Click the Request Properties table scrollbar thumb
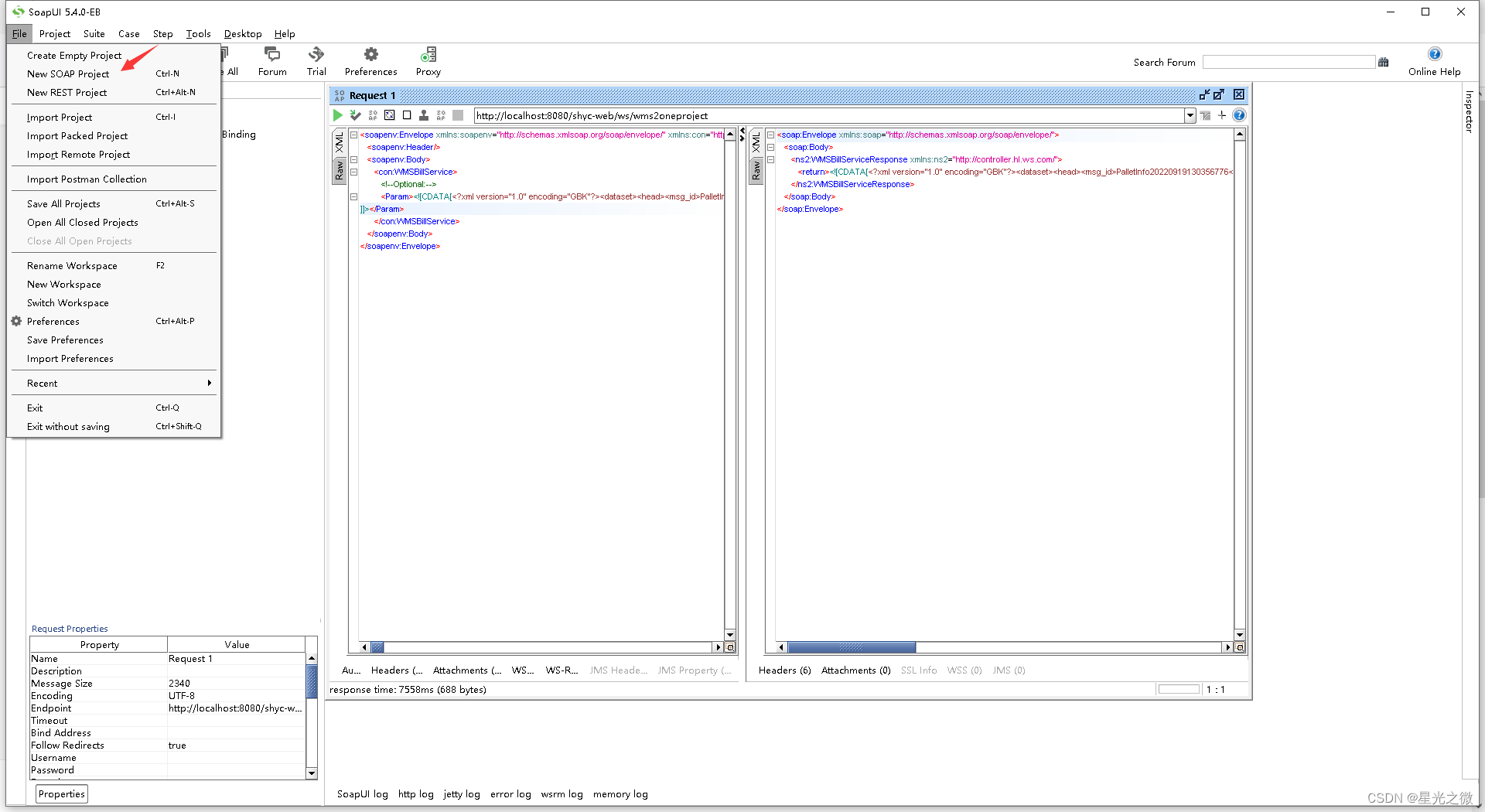Viewport: 1485px width, 812px height. [x=312, y=681]
